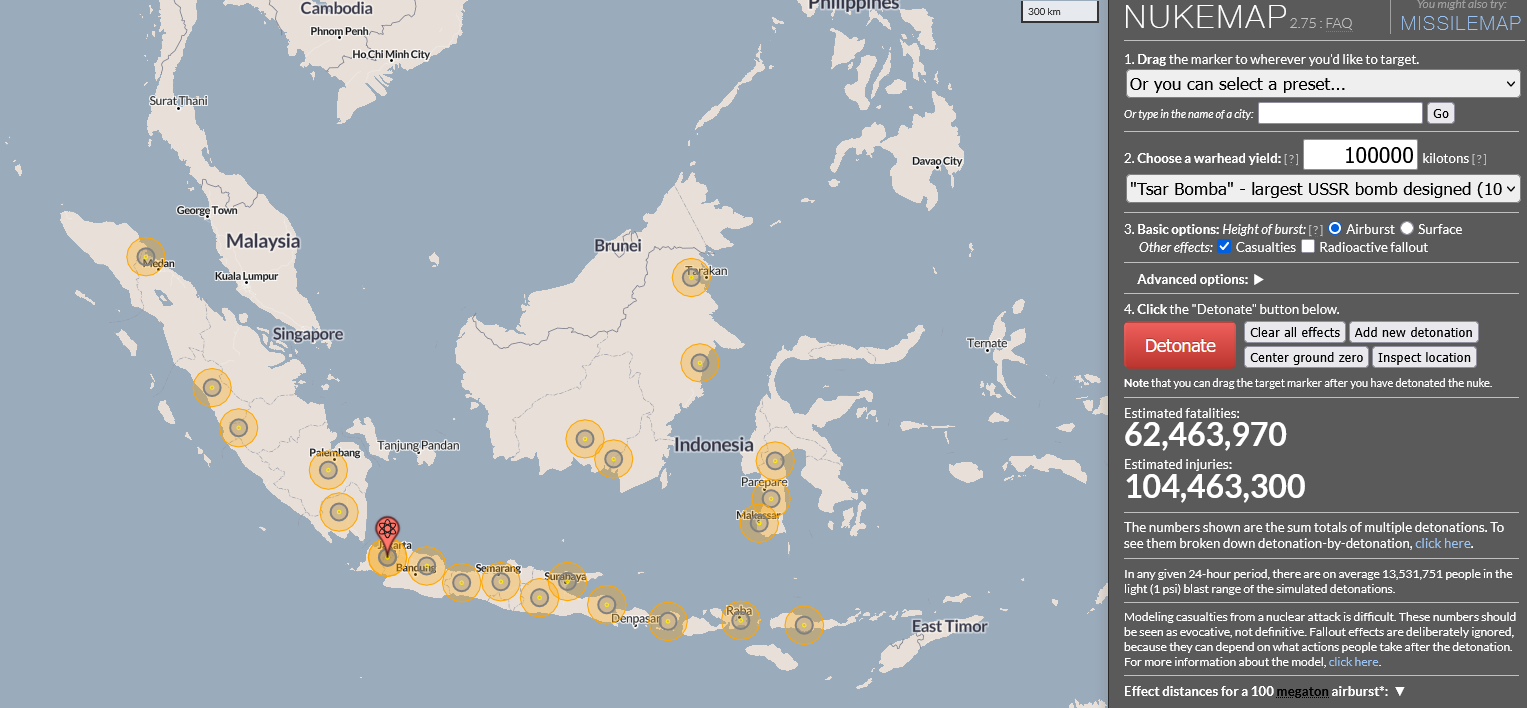Open the MISSILEMAP link
The width and height of the screenshot is (1527, 708).
coord(1460,24)
